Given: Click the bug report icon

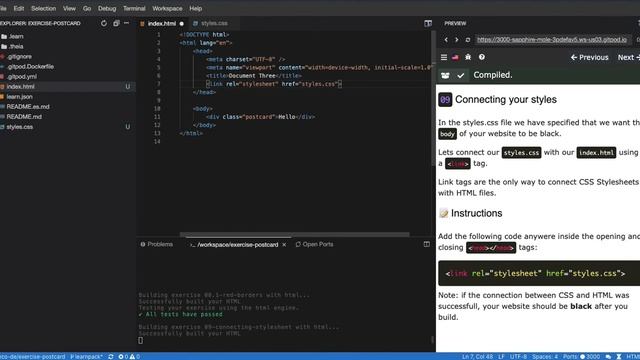Looking at the screenshot, I should (x=468, y=57).
